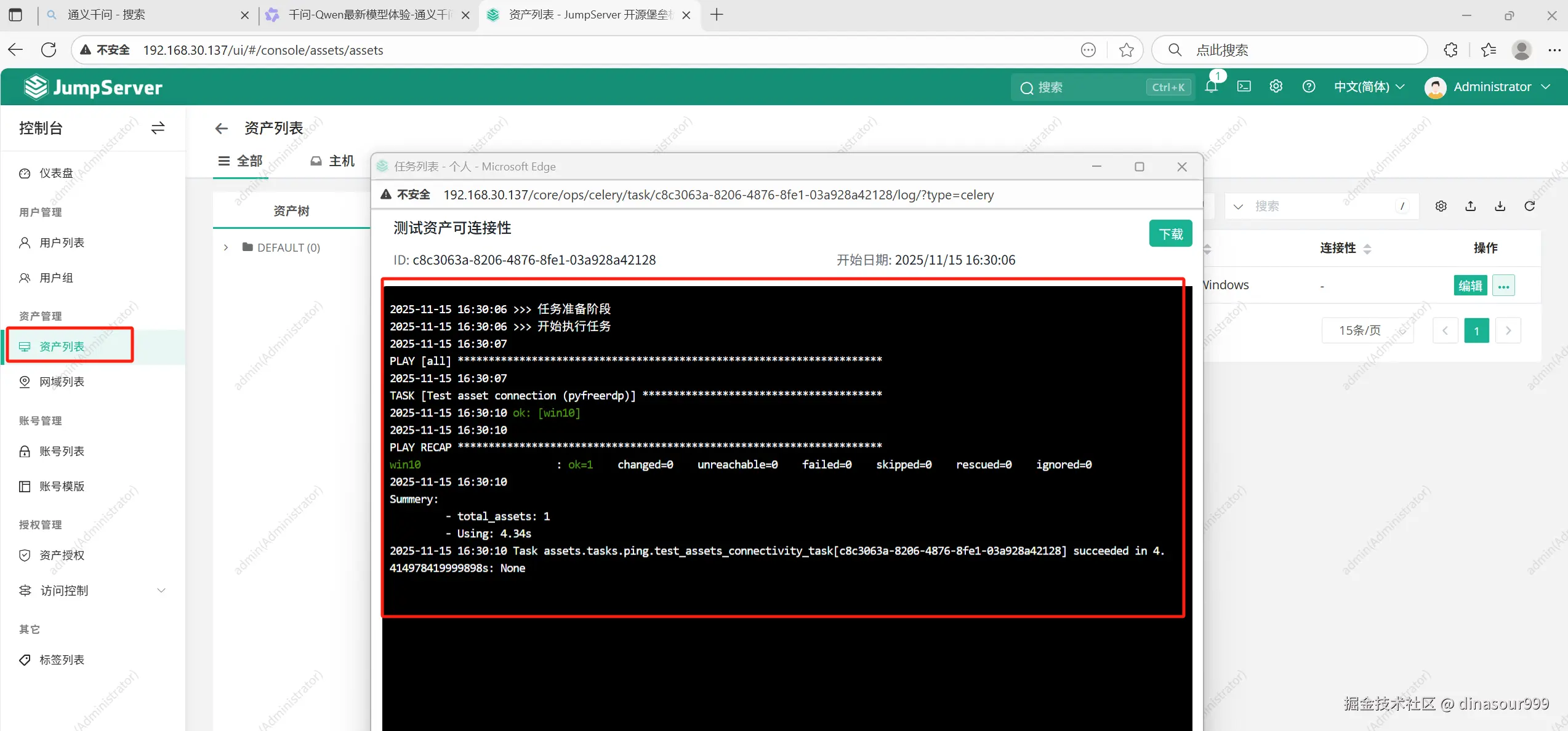Click the table column settings gear icon
Screen dimensions: 1568x731
[1441, 206]
